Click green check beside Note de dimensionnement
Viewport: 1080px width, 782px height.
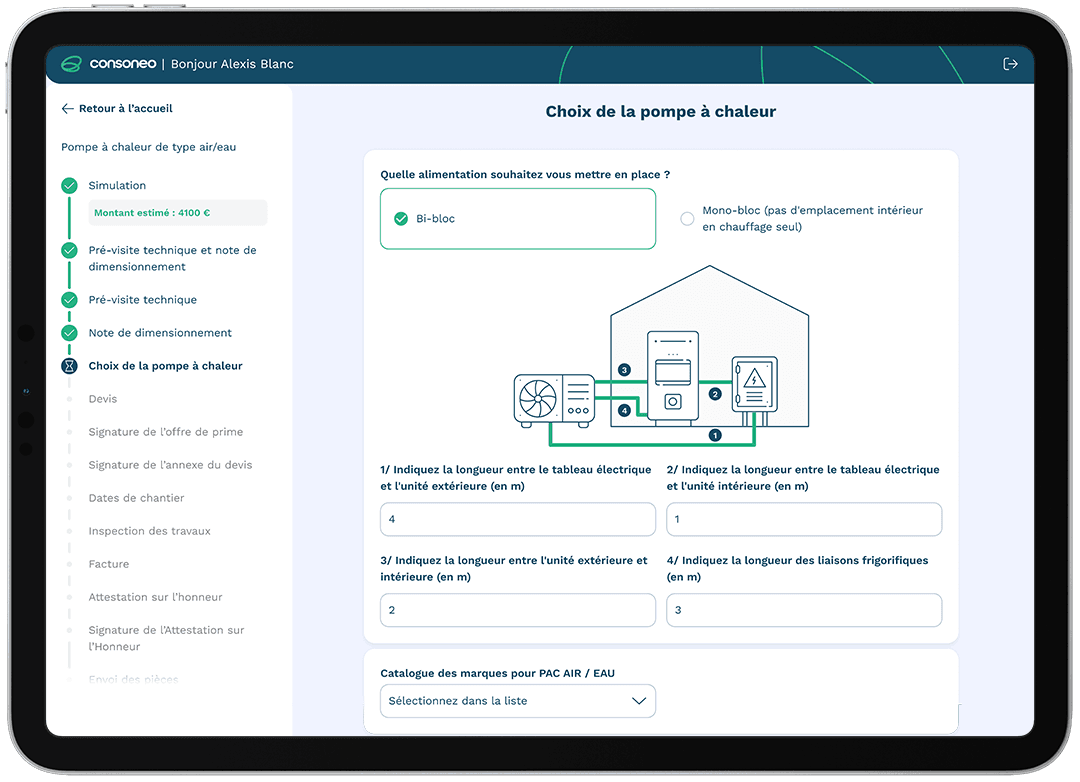click(69, 333)
